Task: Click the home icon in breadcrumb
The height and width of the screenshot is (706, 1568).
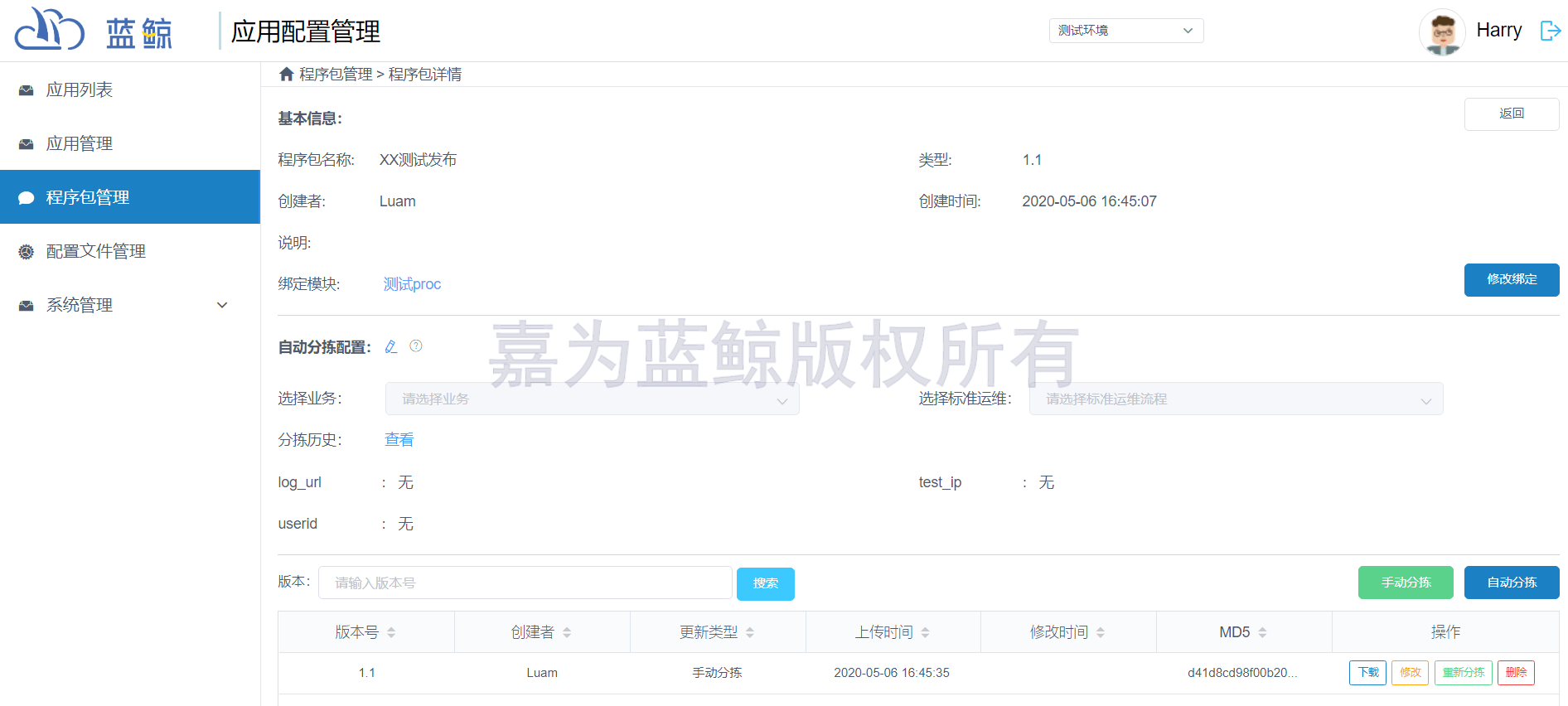Action: tap(287, 75)
